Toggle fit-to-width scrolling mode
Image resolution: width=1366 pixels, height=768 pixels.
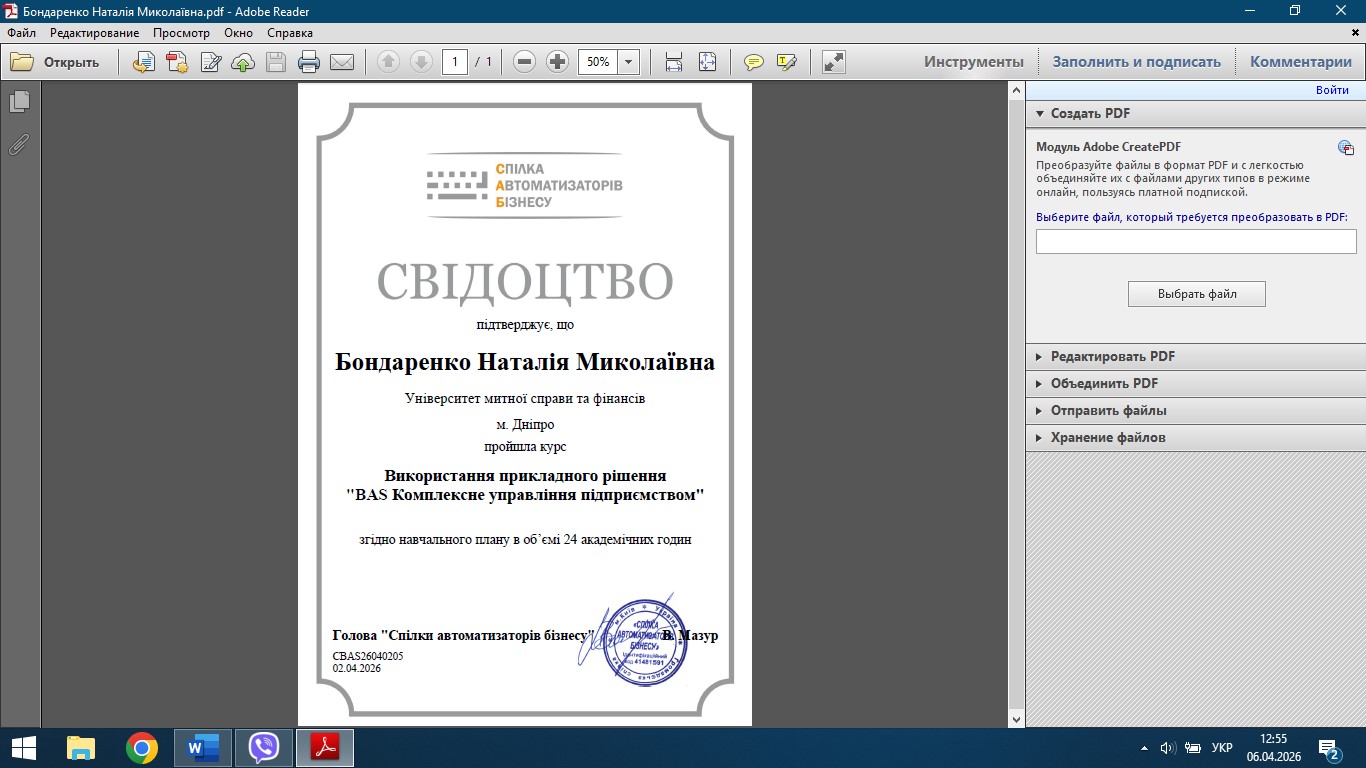click(x=674, y=62)
